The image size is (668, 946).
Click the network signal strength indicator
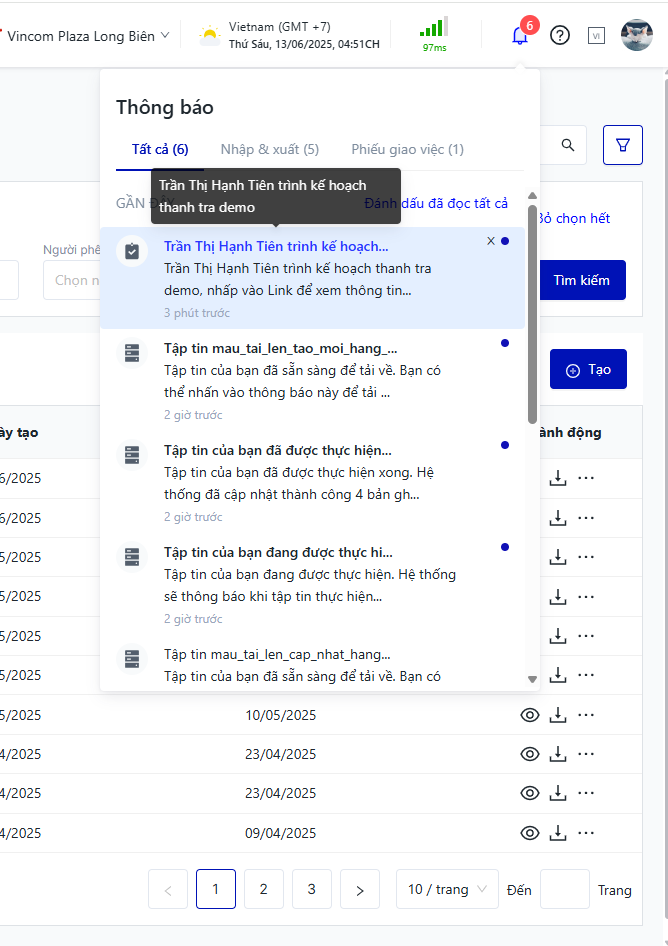click(x=434, y=35)
